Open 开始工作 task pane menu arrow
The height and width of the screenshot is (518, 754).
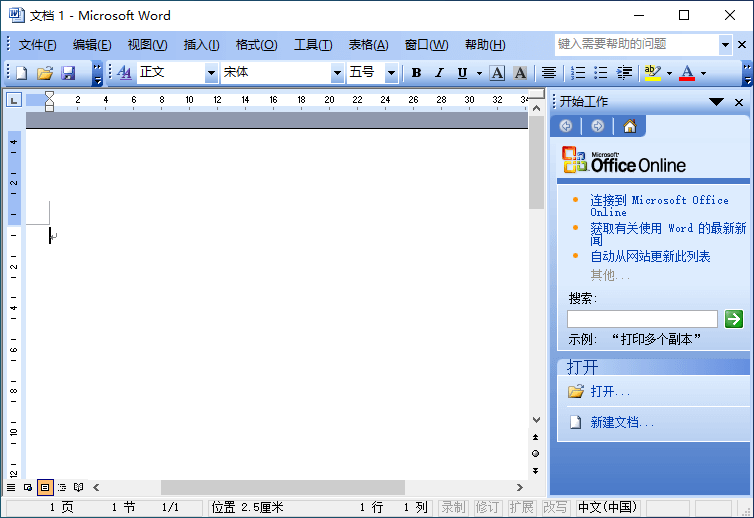(716, 101)
